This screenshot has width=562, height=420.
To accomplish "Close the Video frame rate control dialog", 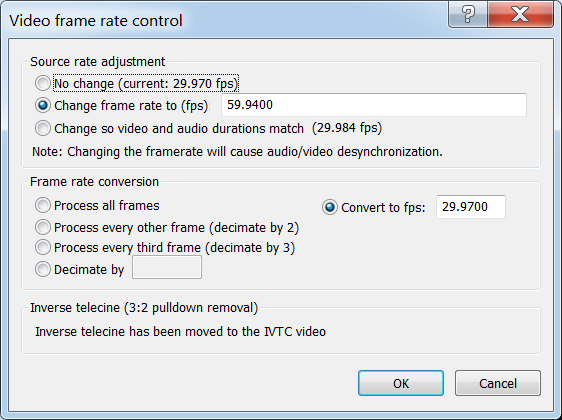I will click(520, 14).
